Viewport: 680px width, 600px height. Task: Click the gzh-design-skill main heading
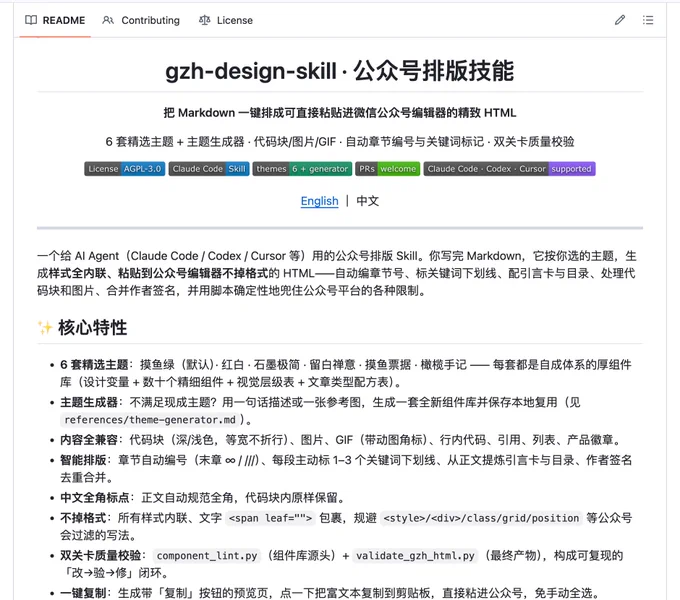click(340, 71)
